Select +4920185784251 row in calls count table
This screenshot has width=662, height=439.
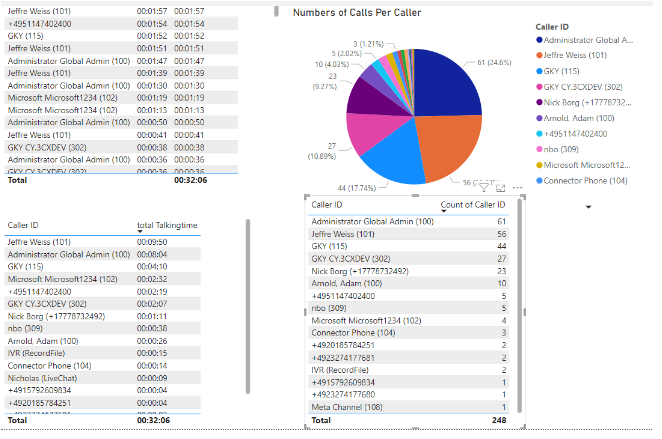409,345
